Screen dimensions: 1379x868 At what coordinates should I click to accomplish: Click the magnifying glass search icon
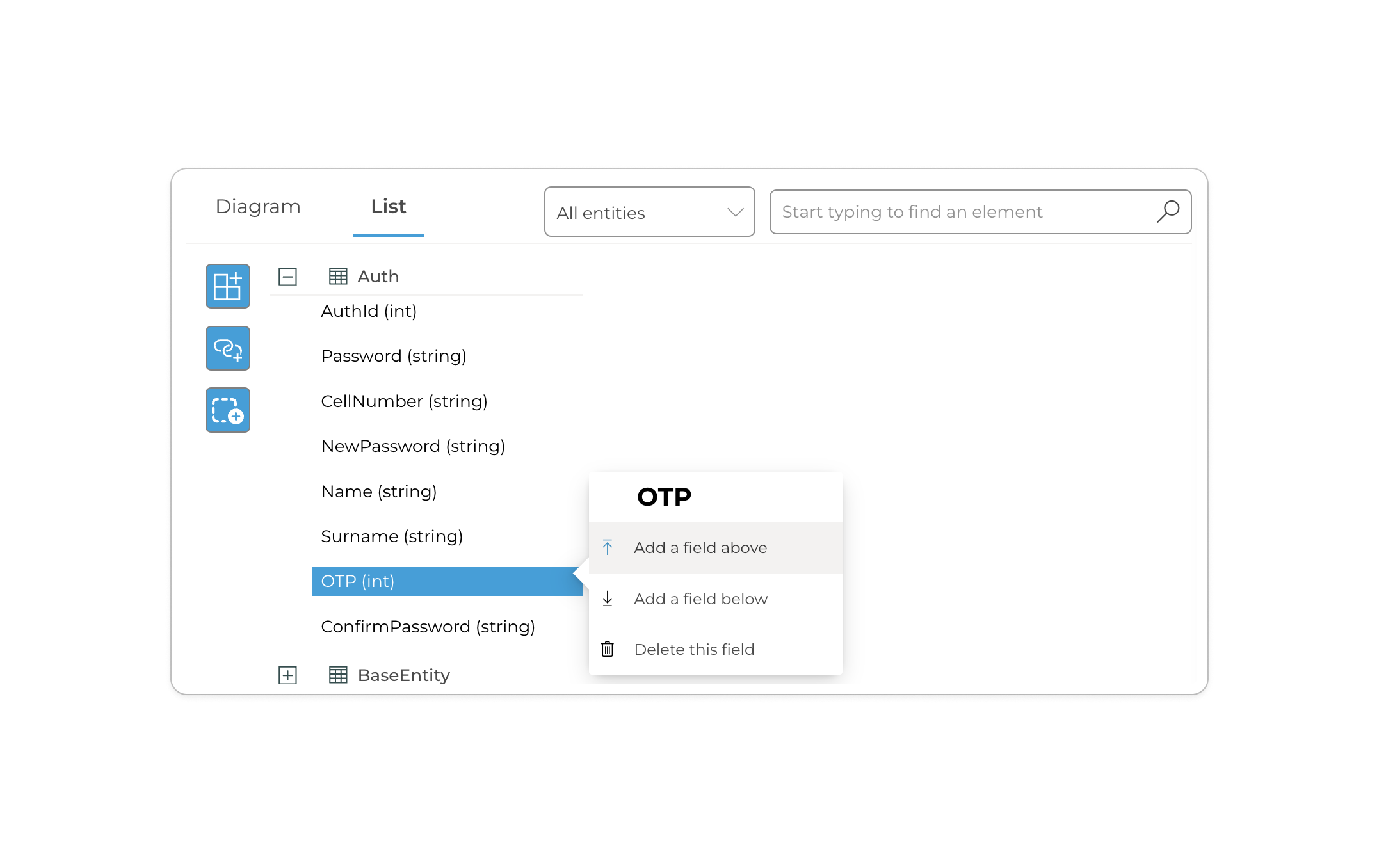coord(1168,211)
